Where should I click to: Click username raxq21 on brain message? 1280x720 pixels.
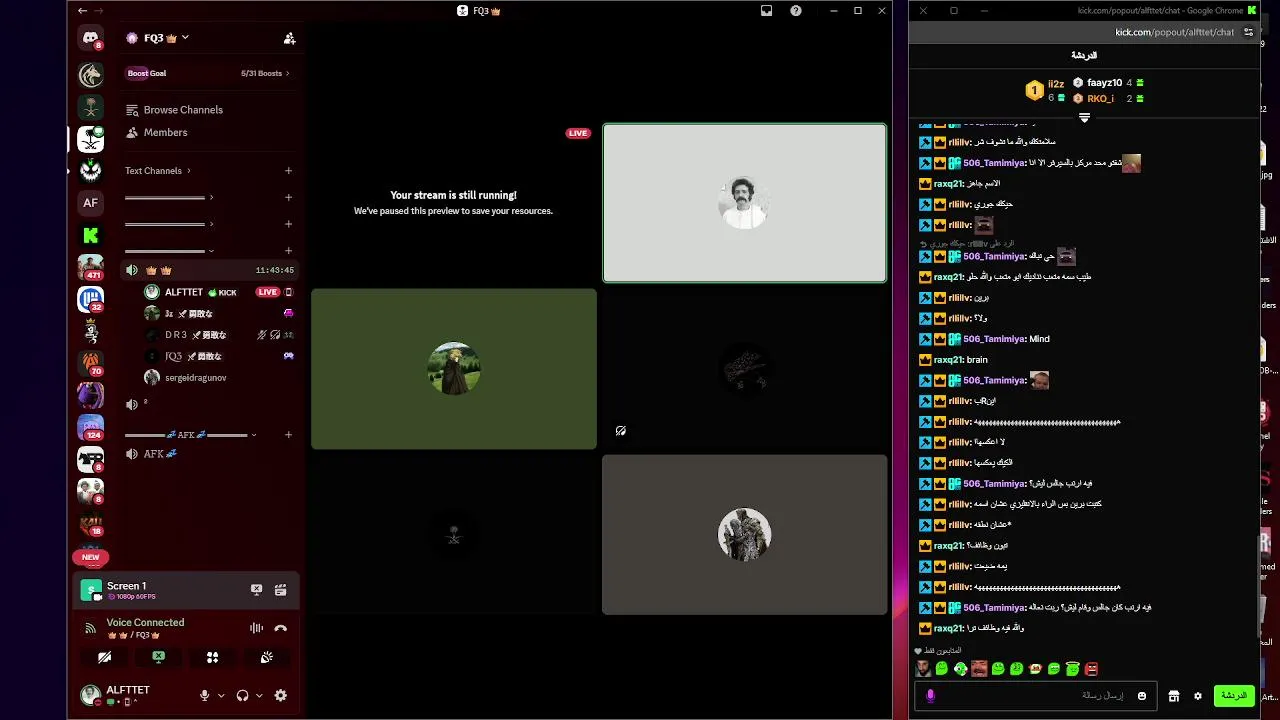[x=949, y=360]
